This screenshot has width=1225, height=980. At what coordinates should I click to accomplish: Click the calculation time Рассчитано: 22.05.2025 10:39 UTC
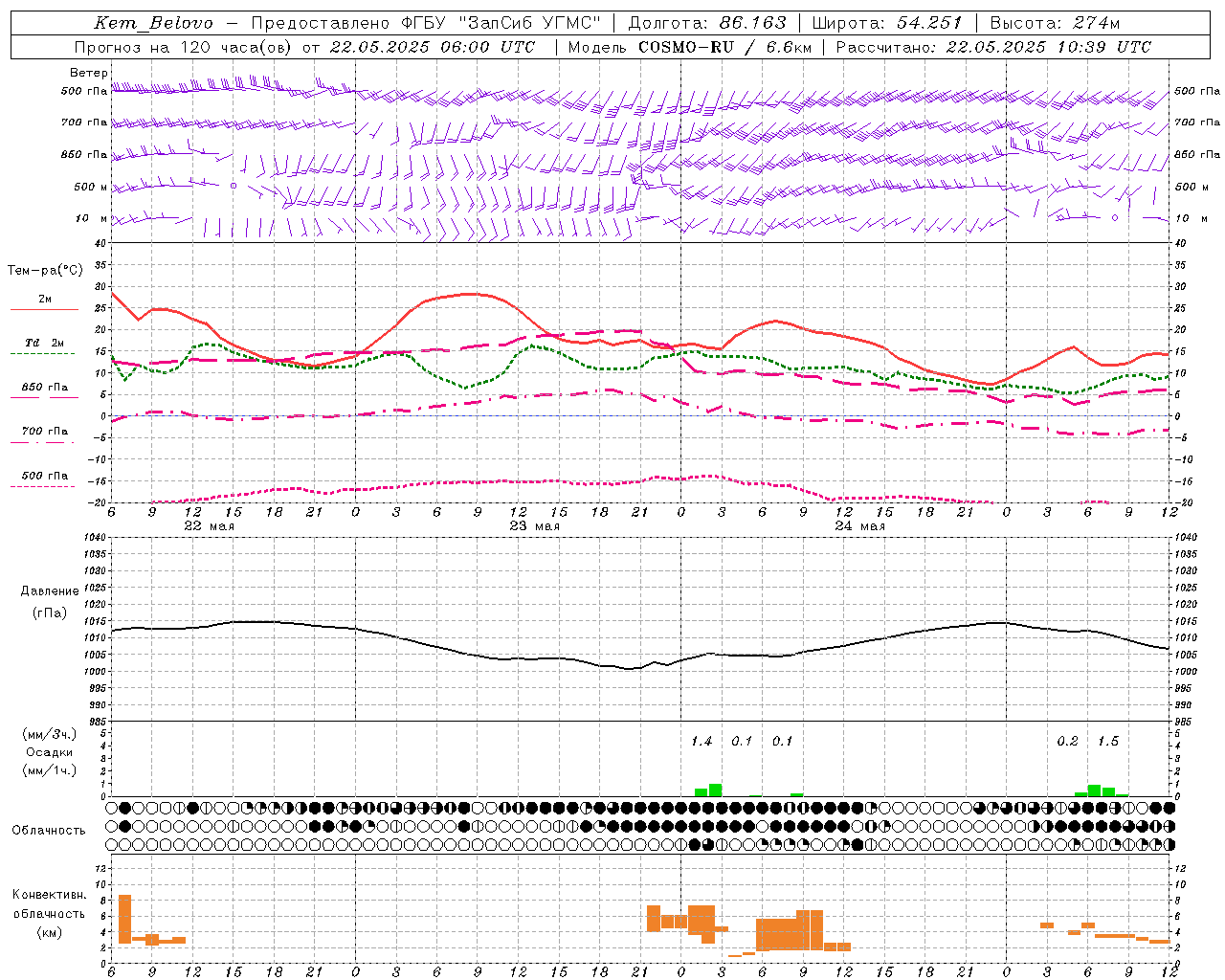tap(993, 47)
